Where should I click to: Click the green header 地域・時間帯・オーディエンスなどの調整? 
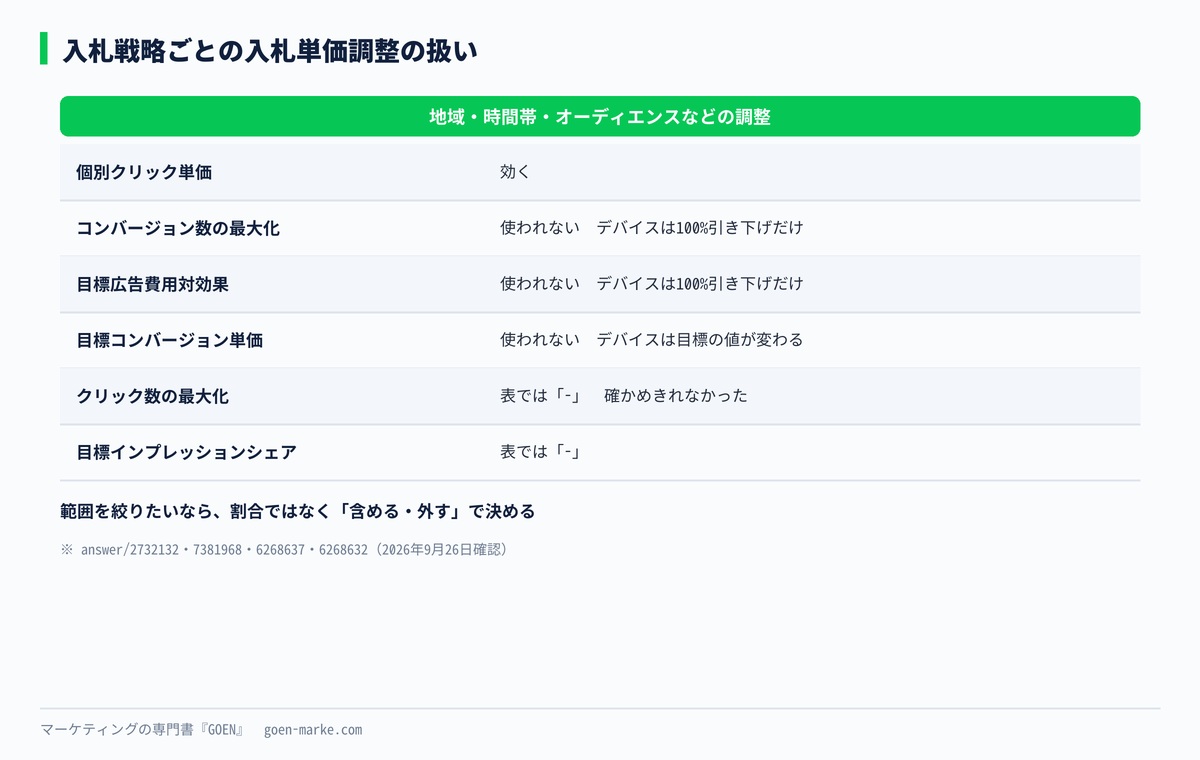pos(600,116)
